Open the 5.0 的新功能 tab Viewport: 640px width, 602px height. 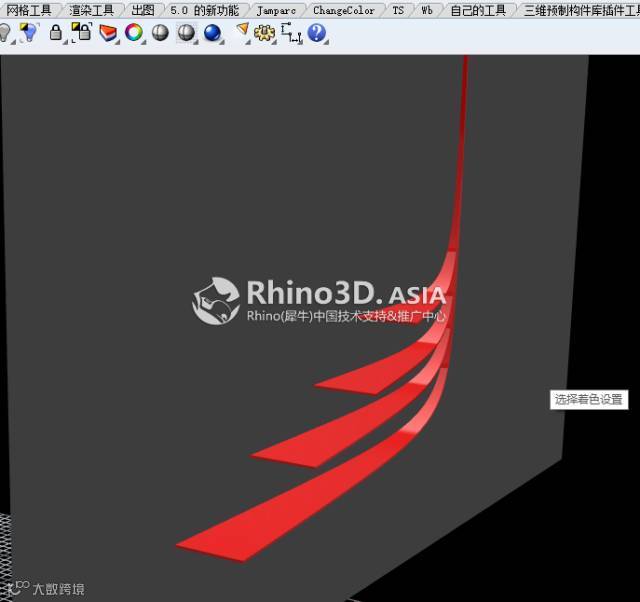pos(204,10)
